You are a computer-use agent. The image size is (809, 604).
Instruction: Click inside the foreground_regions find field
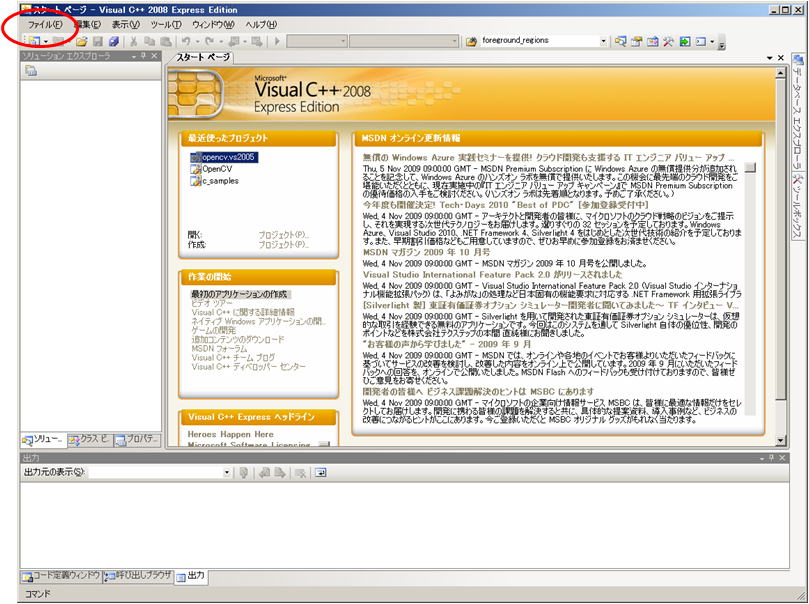(x=539, y=40)
